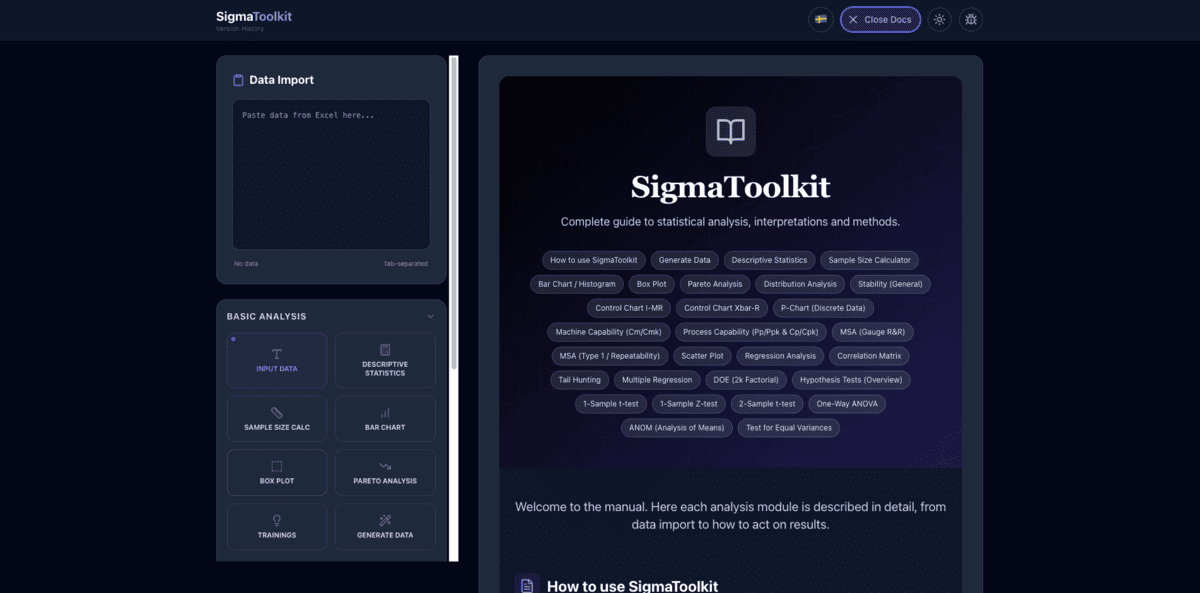Viewport: 1200px width, 593px height.
Task: Open the Descriptive Statistics tool
Action: click(385, 360)
